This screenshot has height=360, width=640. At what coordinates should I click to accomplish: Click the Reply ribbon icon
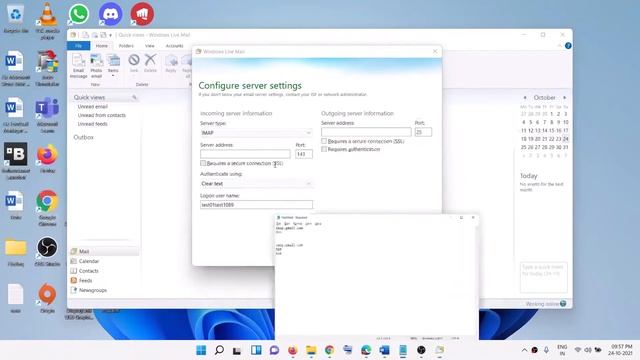pyautogui.click(x=171, y=63)
